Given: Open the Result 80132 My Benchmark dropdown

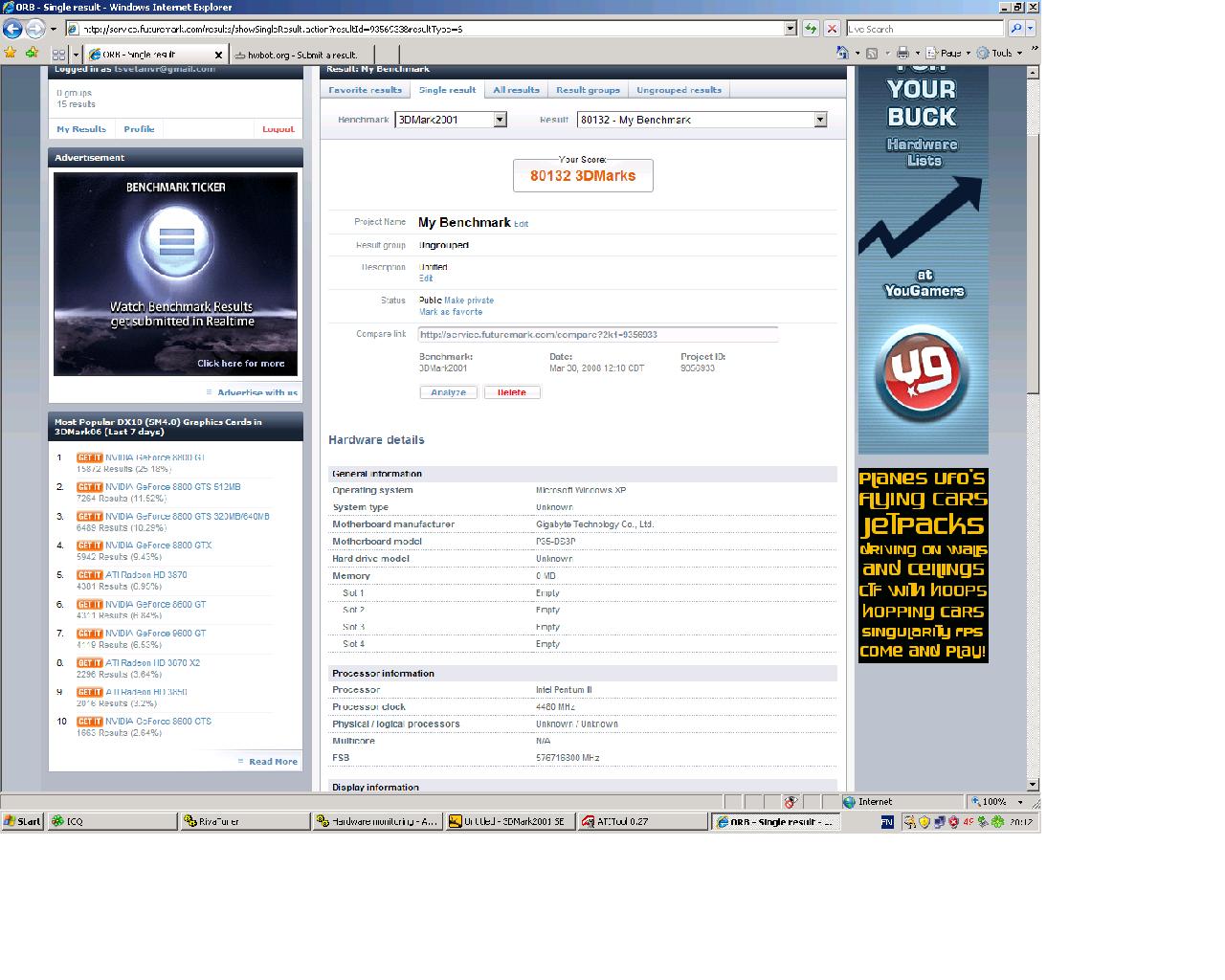Looking at the screenshot, I should pyautogui.click(x=820, y=120).
